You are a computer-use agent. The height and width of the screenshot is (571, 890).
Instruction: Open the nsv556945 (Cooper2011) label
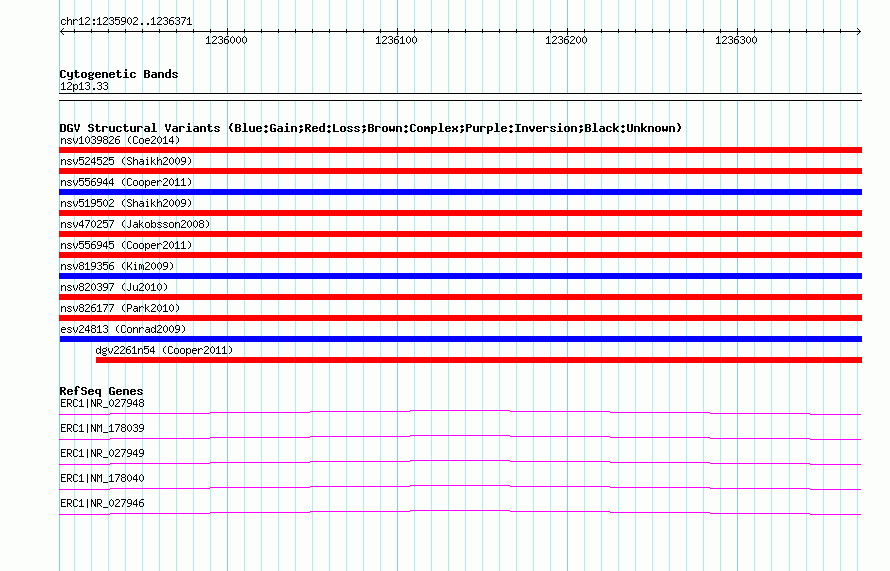pyautogui.click(x=126, y=245)
